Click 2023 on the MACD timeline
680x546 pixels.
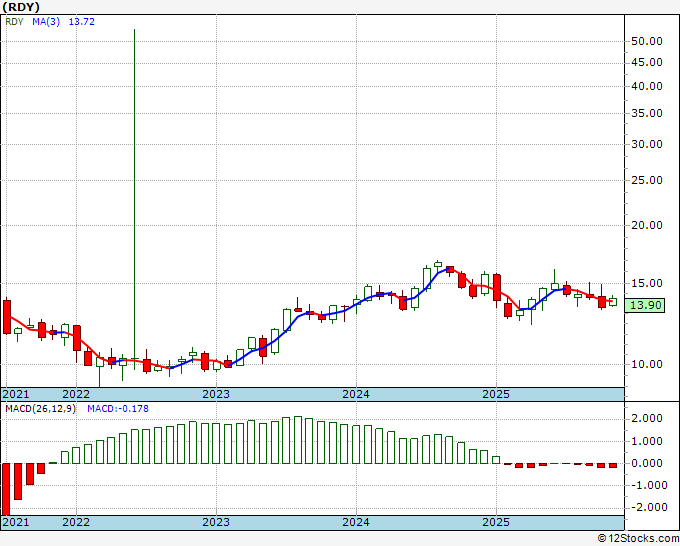click(216, 522)
